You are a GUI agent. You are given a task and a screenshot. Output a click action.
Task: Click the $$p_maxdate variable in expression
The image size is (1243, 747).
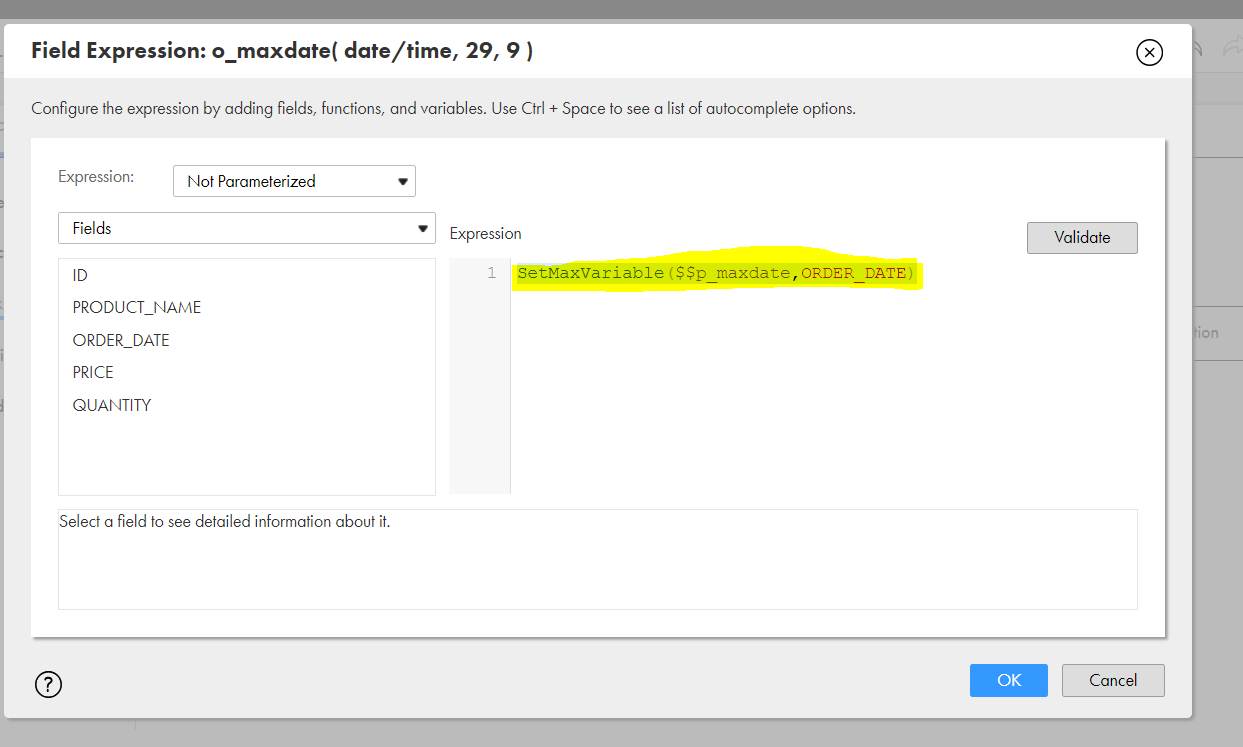pyautogui.click(x=733, y=273)
